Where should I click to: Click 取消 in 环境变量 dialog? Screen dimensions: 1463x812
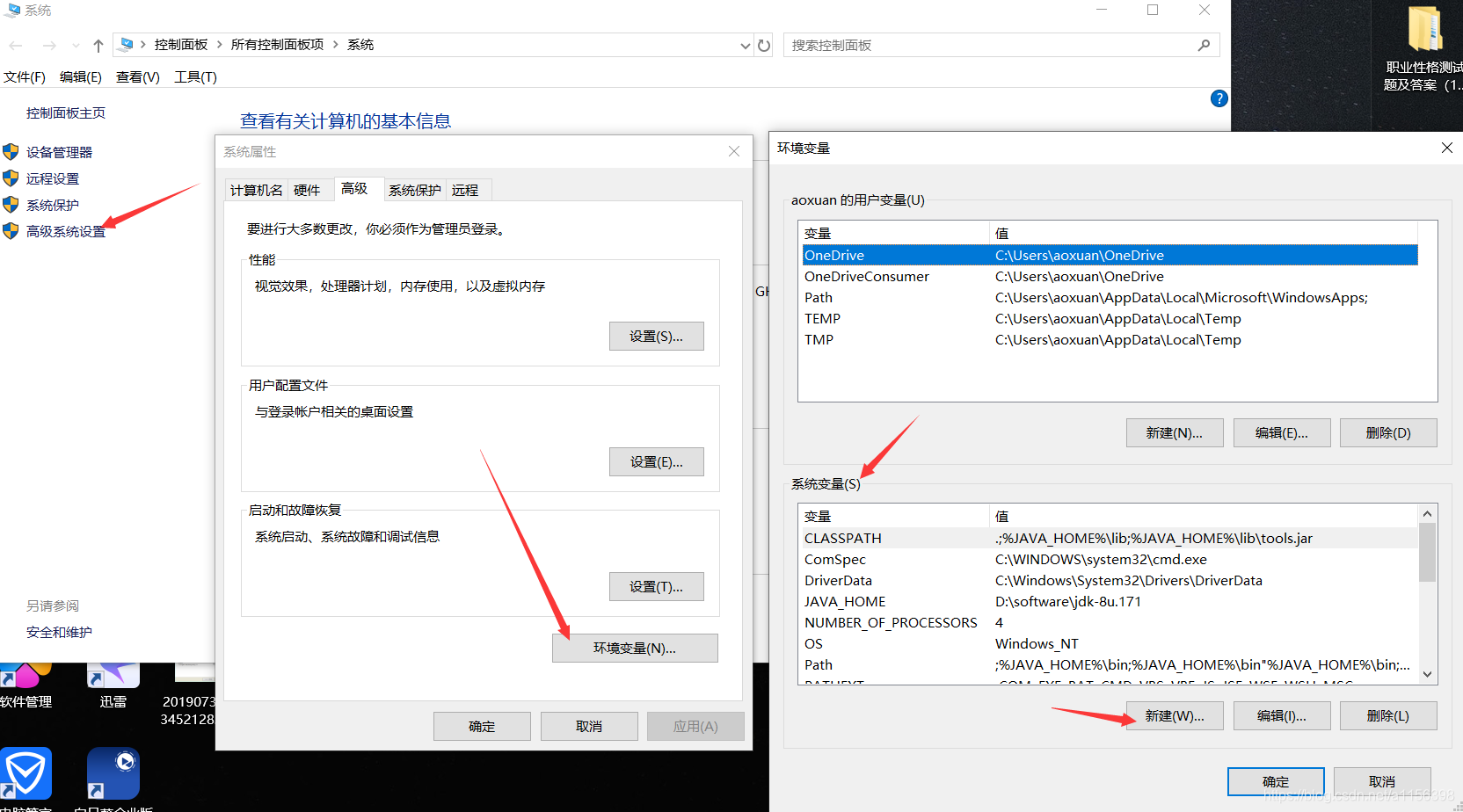click(1382, 781)
